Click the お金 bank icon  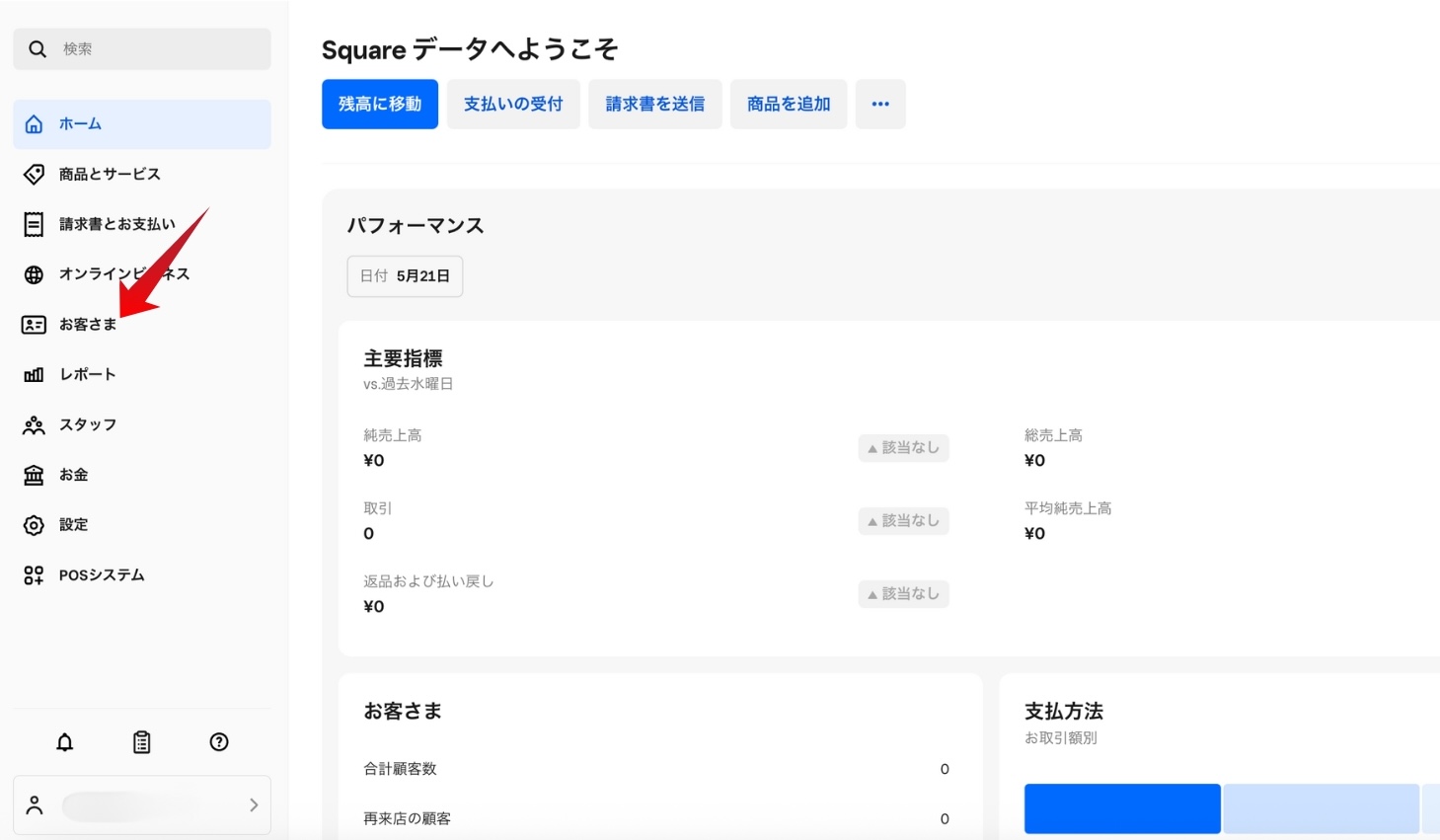pyautogui.click(x=34, y=476)
